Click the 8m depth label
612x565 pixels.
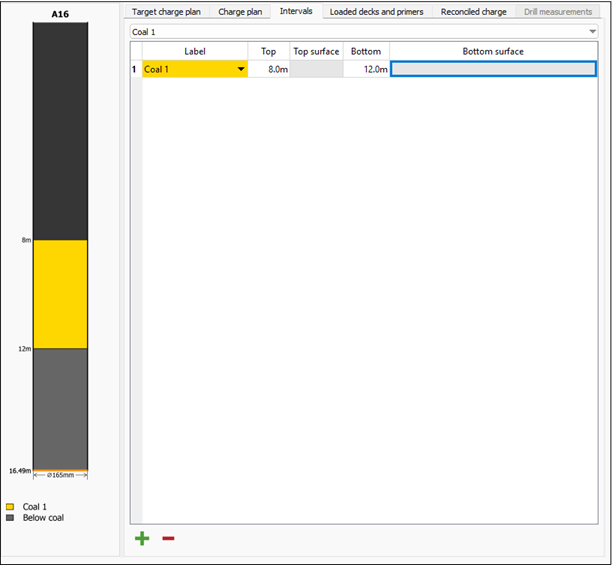click(26, 240)
